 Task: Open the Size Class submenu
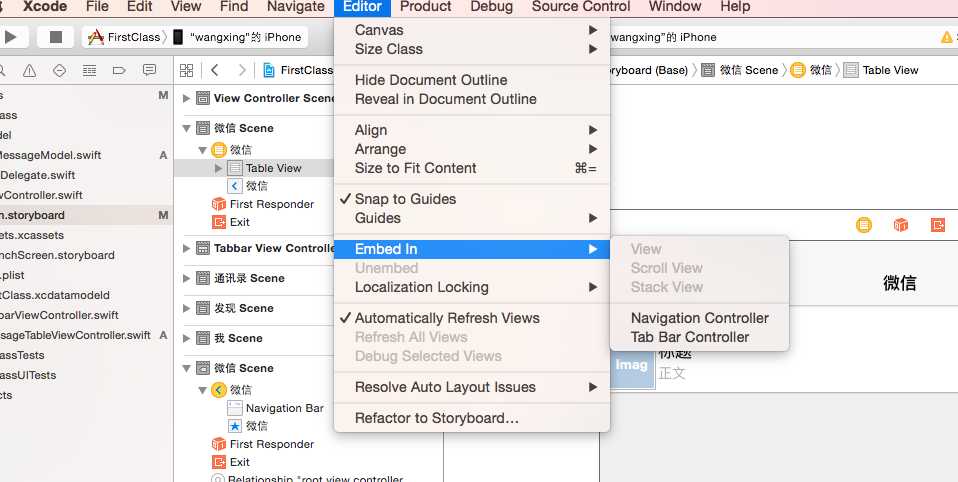coord(472,49)
